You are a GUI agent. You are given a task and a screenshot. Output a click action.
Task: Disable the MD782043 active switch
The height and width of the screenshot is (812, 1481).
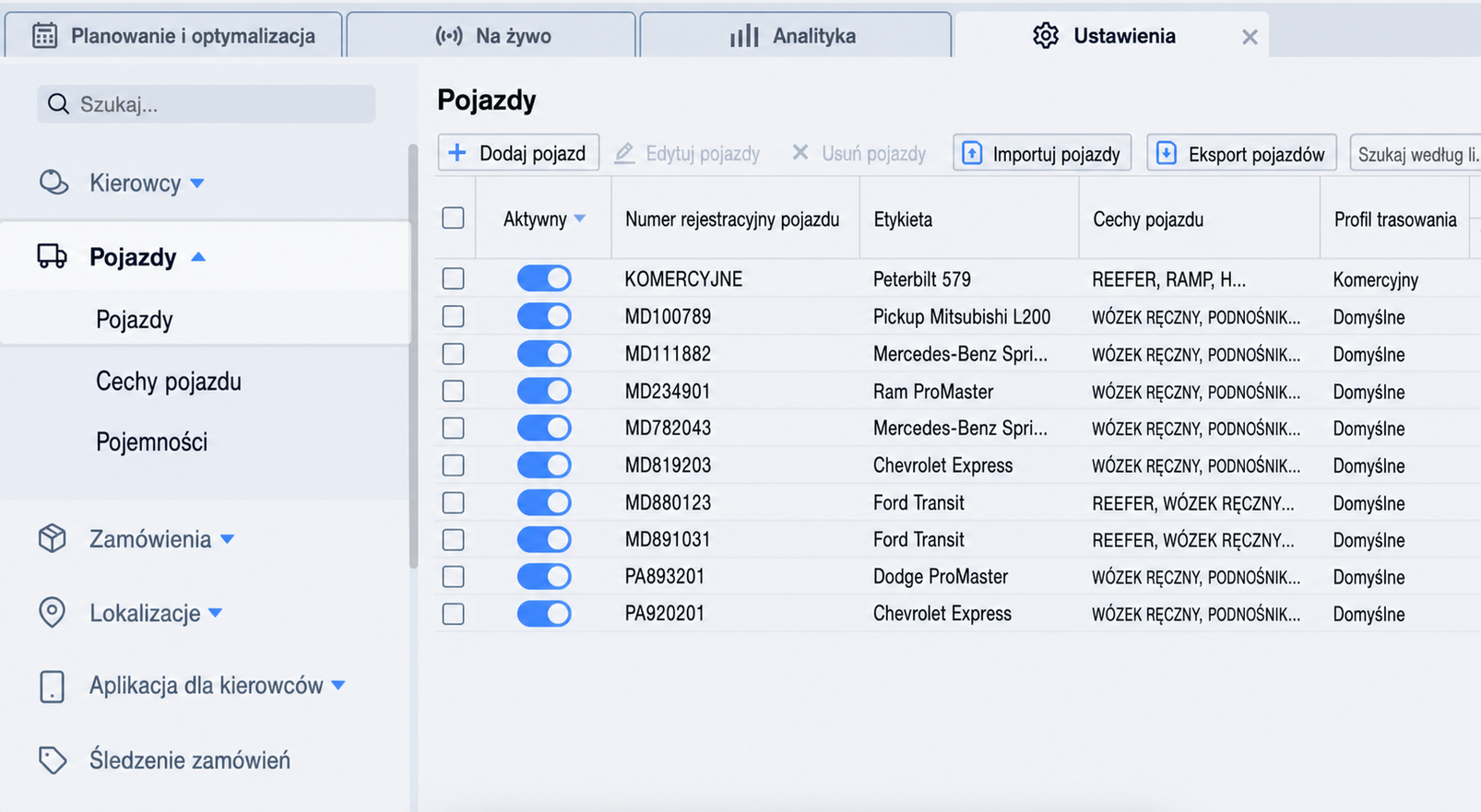[x=544, y=428]
